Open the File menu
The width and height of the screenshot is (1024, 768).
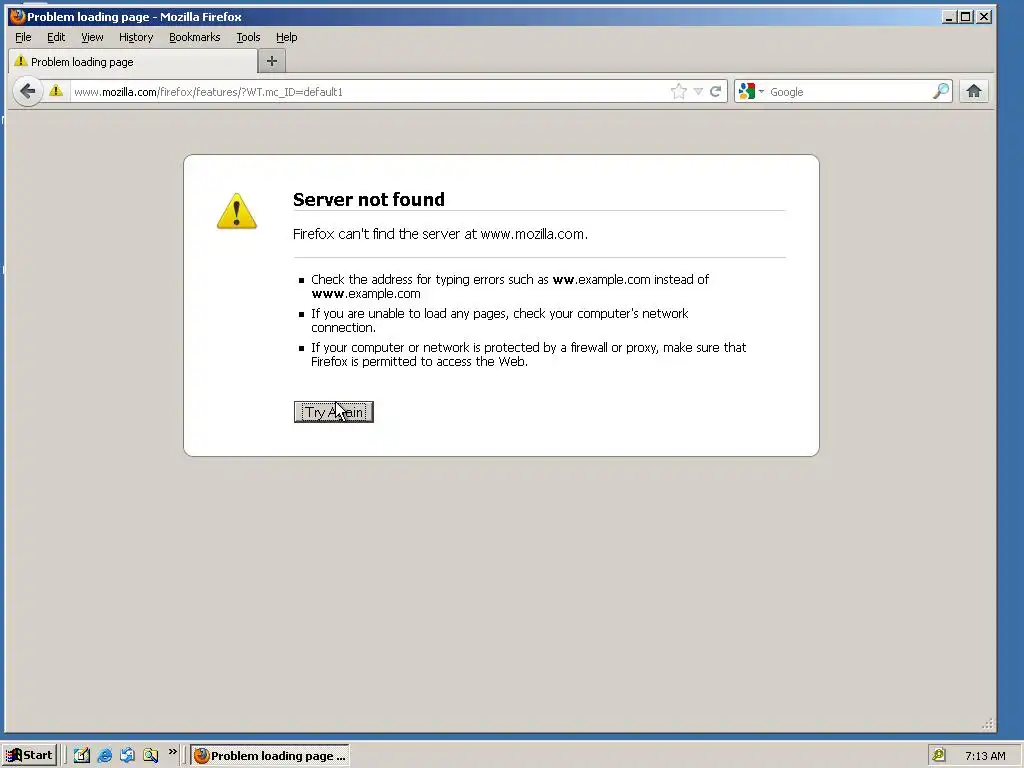(x=23, y=37)
